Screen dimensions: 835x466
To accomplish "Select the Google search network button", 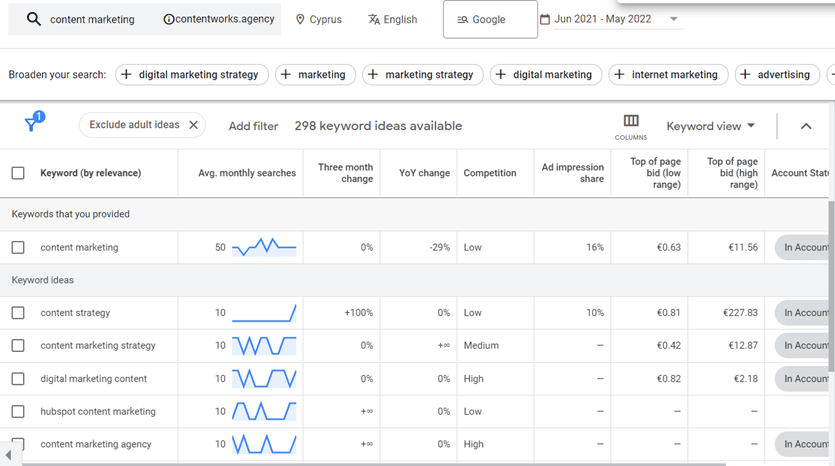I will tap(490, 19).
